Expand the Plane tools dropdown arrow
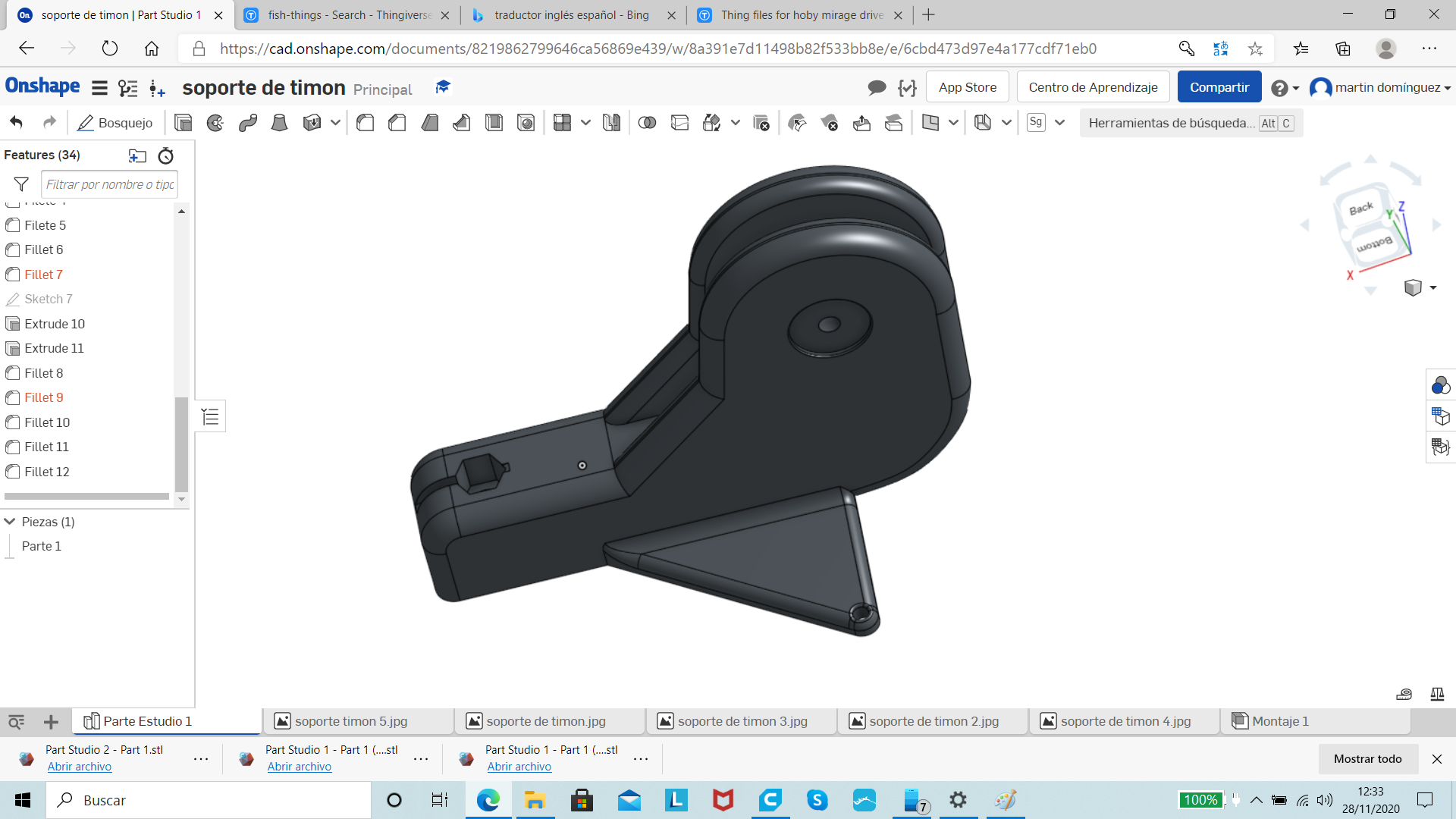Screen dimensions: 1456x819 pos(953,122)
